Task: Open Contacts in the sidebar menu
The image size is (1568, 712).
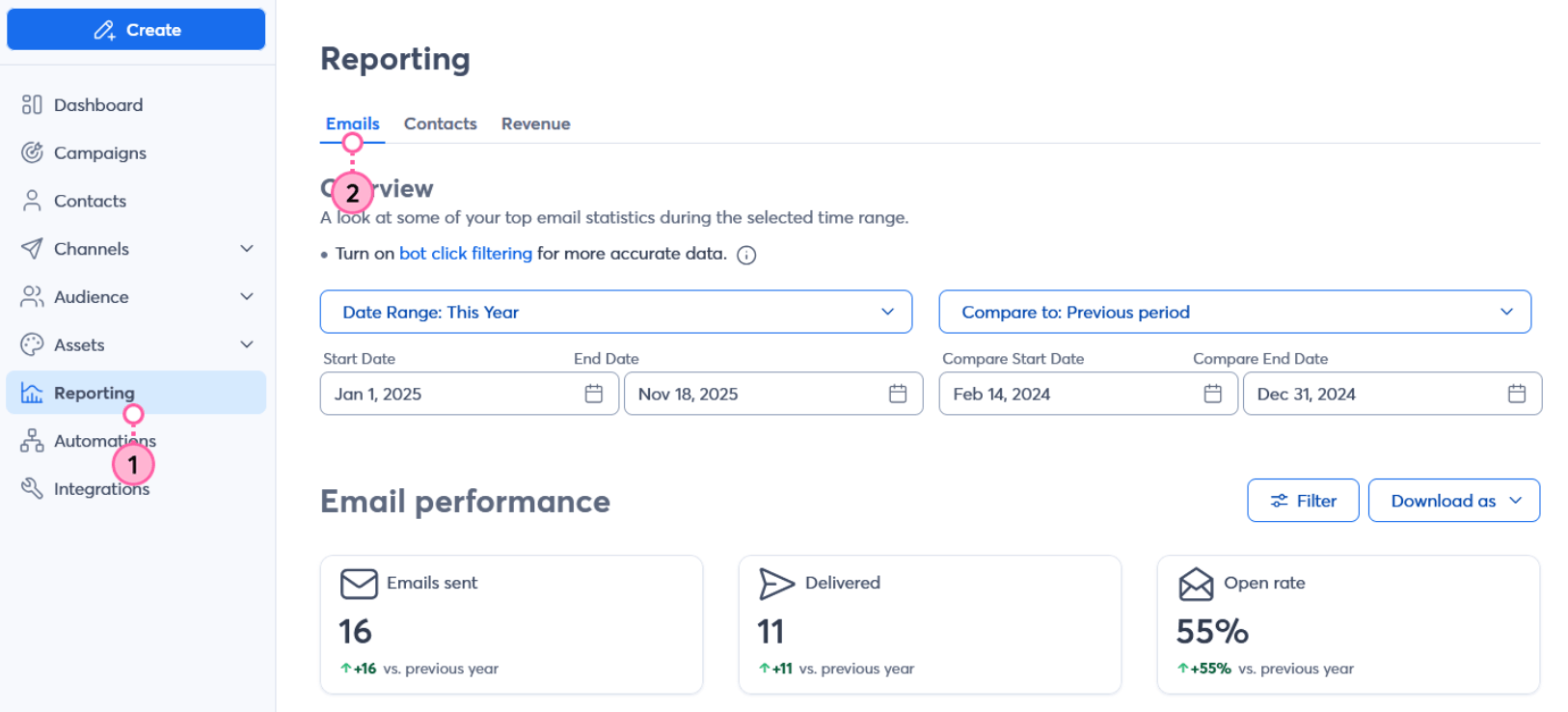Action: coord(136,201)
